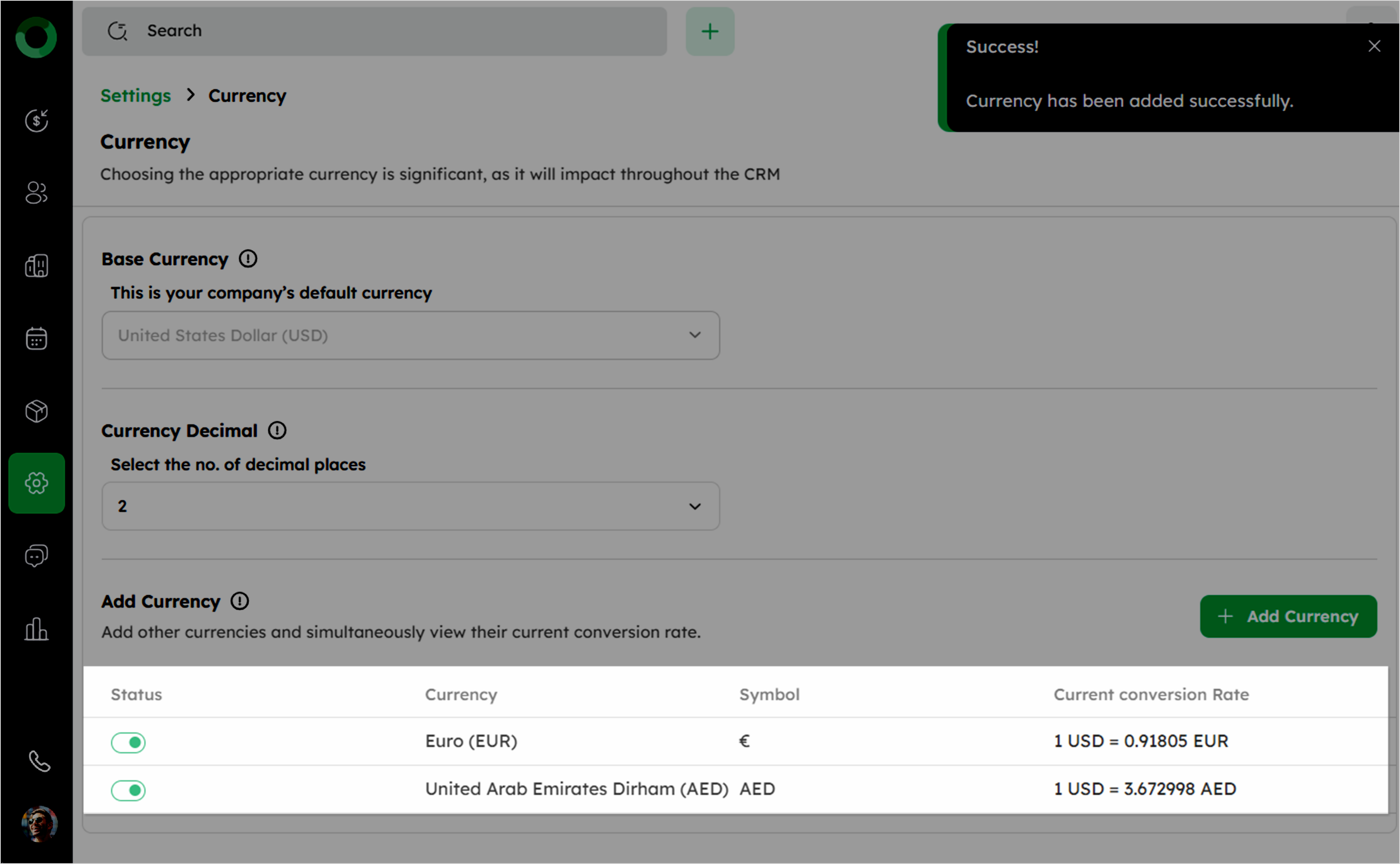1400x864 pixels.
Task: Open the products box icon in sidebar
Action: 37,411
